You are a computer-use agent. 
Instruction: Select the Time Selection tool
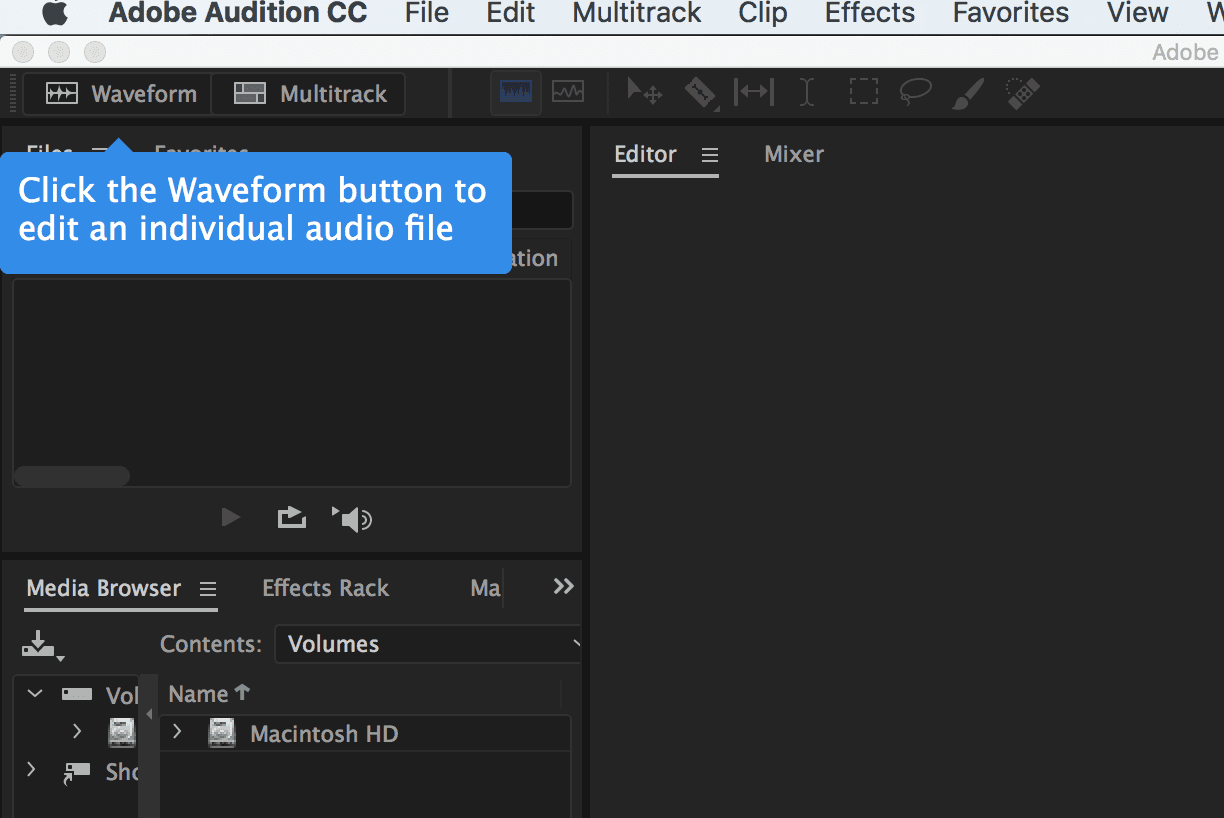[x=806, y=93]
